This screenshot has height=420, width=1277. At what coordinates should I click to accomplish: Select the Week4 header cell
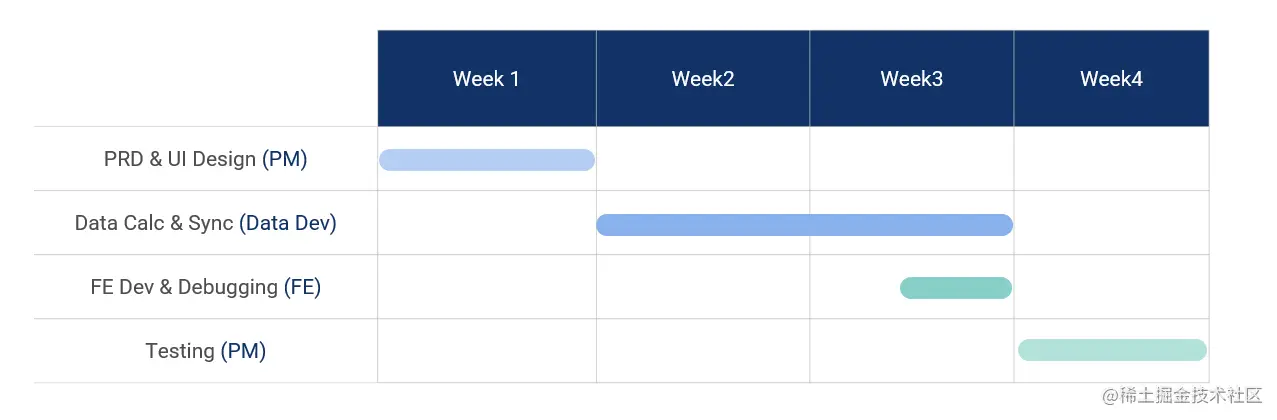point(1111,79)
